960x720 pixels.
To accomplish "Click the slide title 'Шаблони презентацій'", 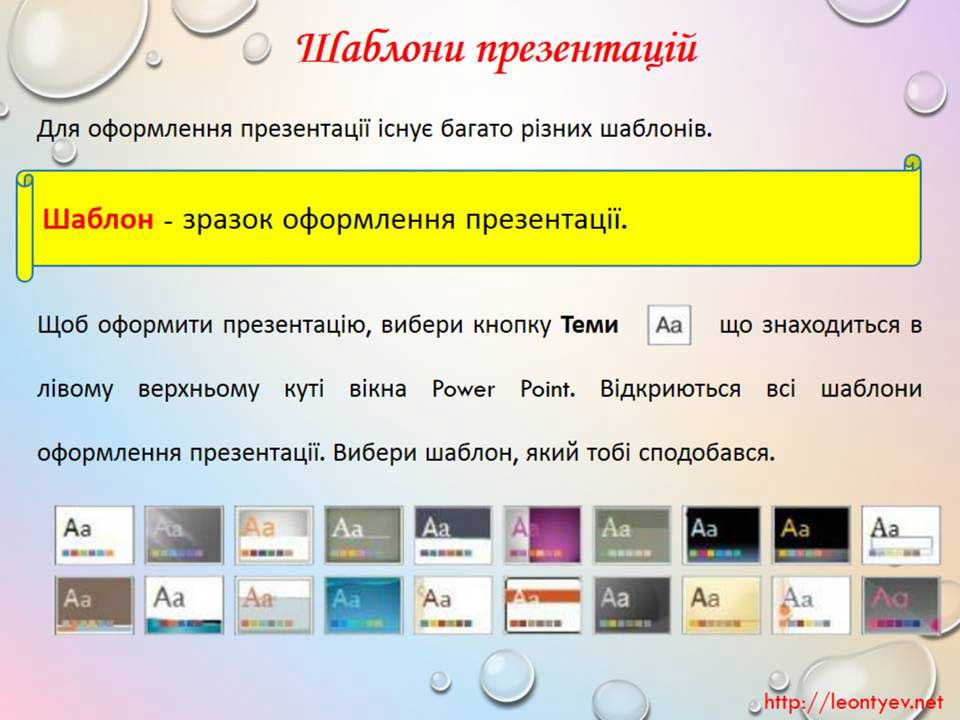I will coord(497,49).
